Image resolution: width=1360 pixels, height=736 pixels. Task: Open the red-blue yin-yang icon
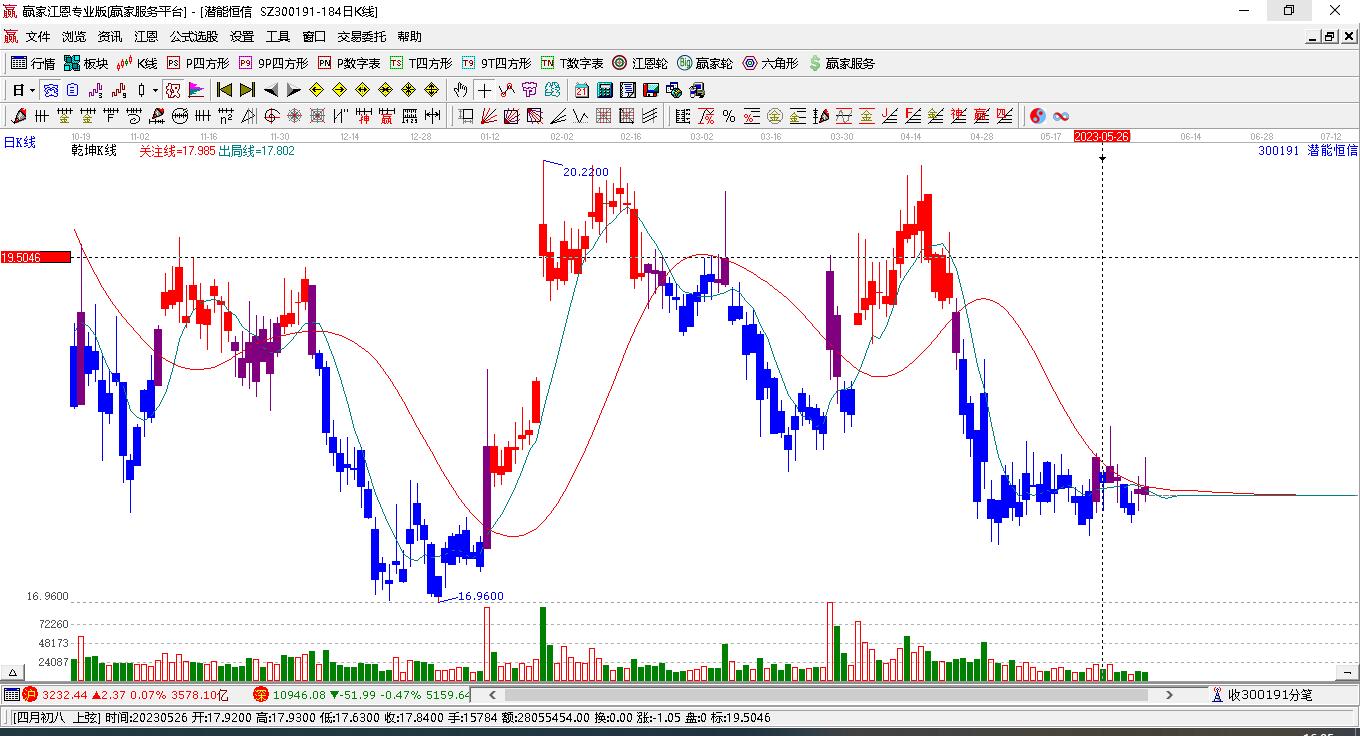1037,116
